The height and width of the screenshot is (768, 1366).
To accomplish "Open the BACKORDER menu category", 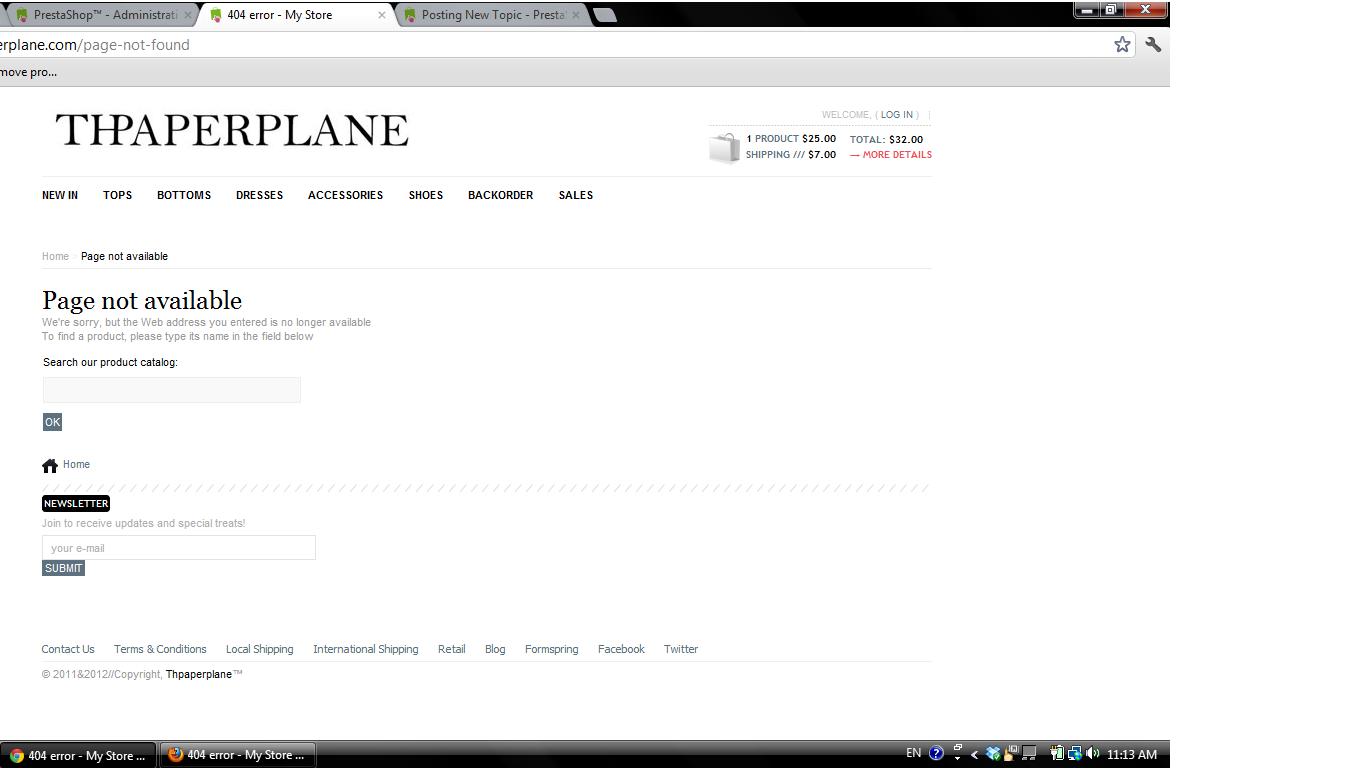I will point(500,195).
